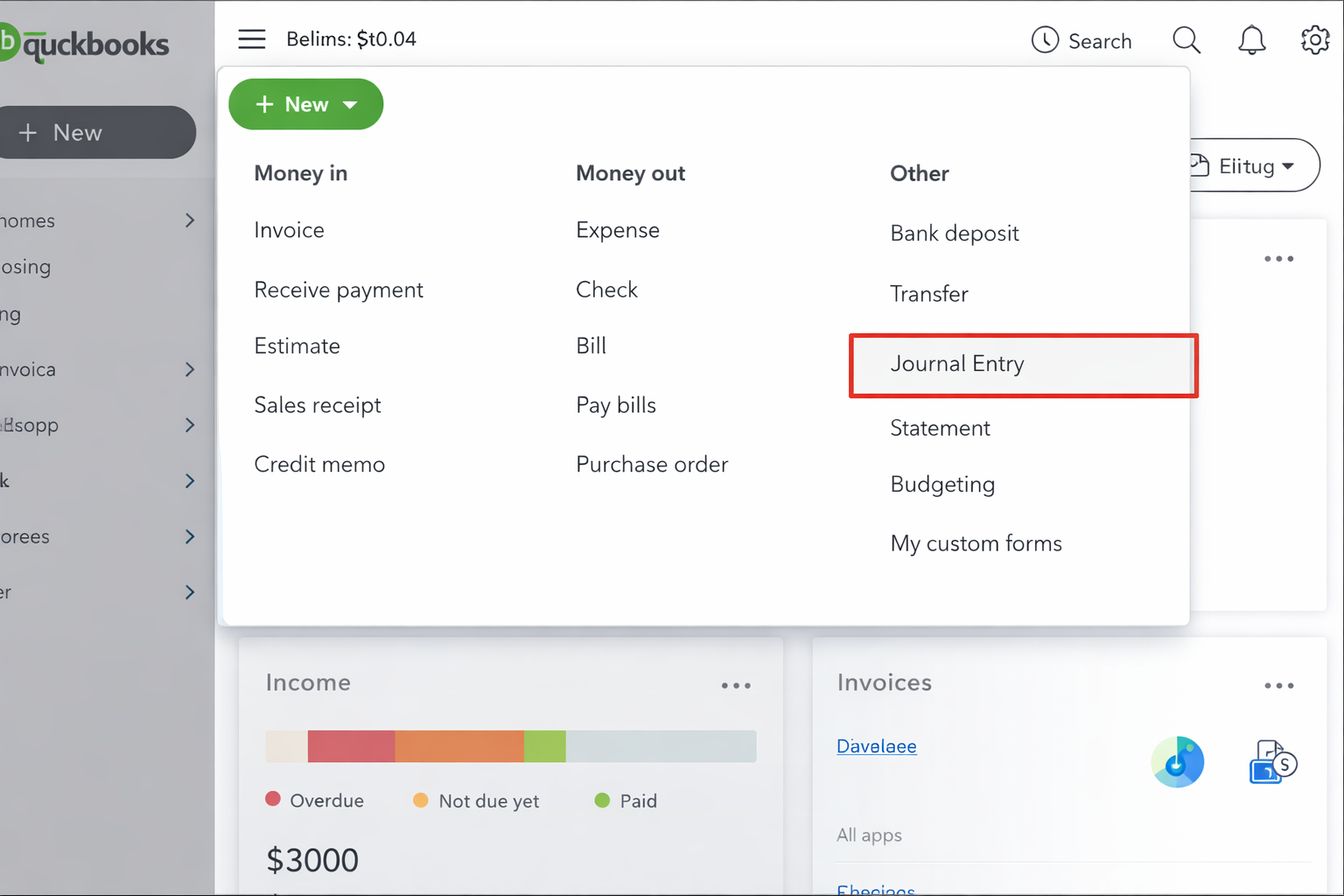Open the Davelaee link
Image resolution: width=1344 pixels, height=896 pixels.
click(x=876, y=745)
